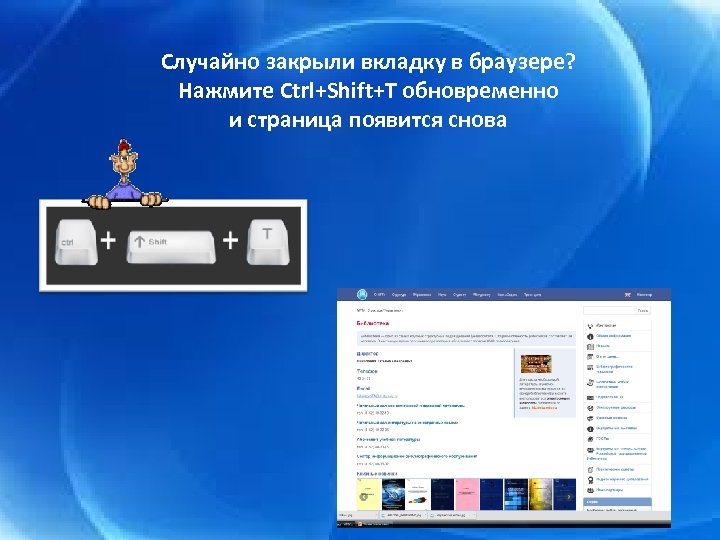Open the black cover with blue swirl
The height and width of the screenshot is (540, 720).
click(x=394, y=495)
